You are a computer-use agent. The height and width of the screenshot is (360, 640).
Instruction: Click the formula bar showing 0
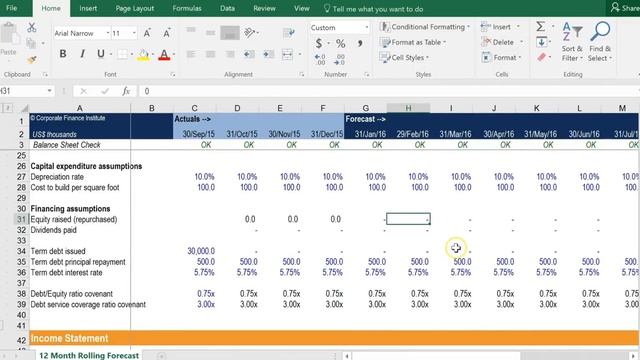coord(388,91)
